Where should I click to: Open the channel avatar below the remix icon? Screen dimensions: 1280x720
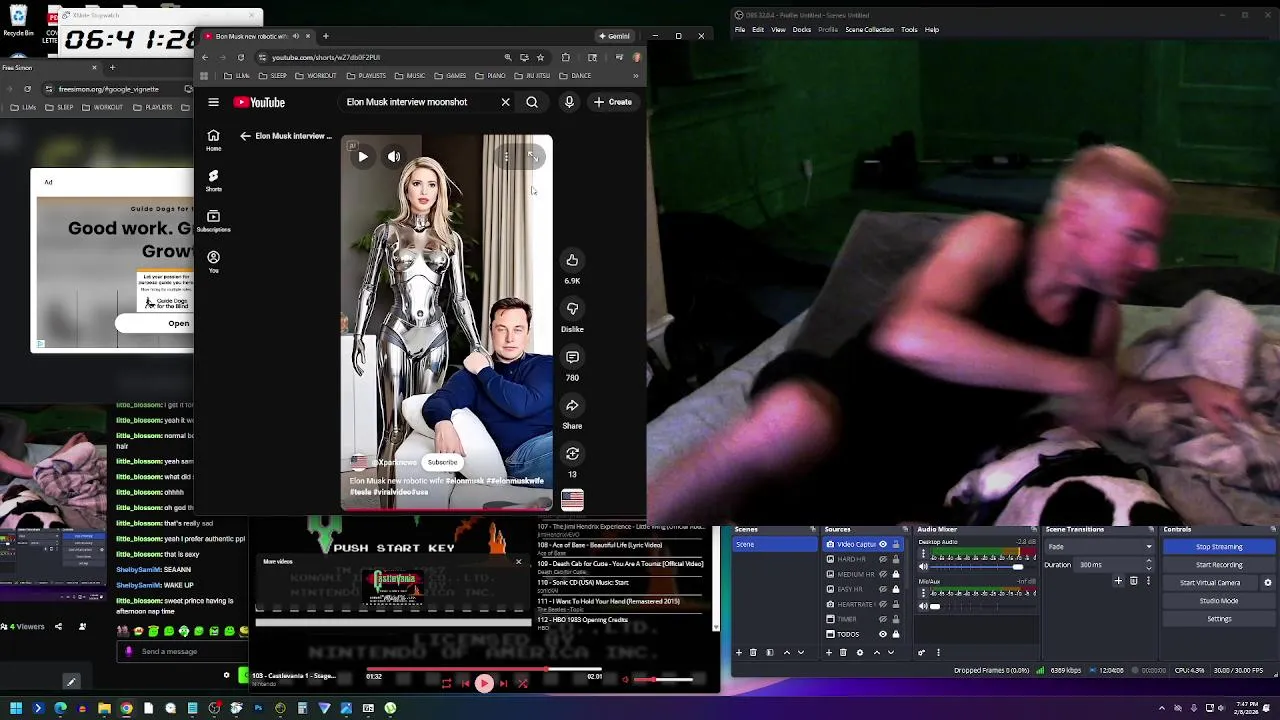572,499
